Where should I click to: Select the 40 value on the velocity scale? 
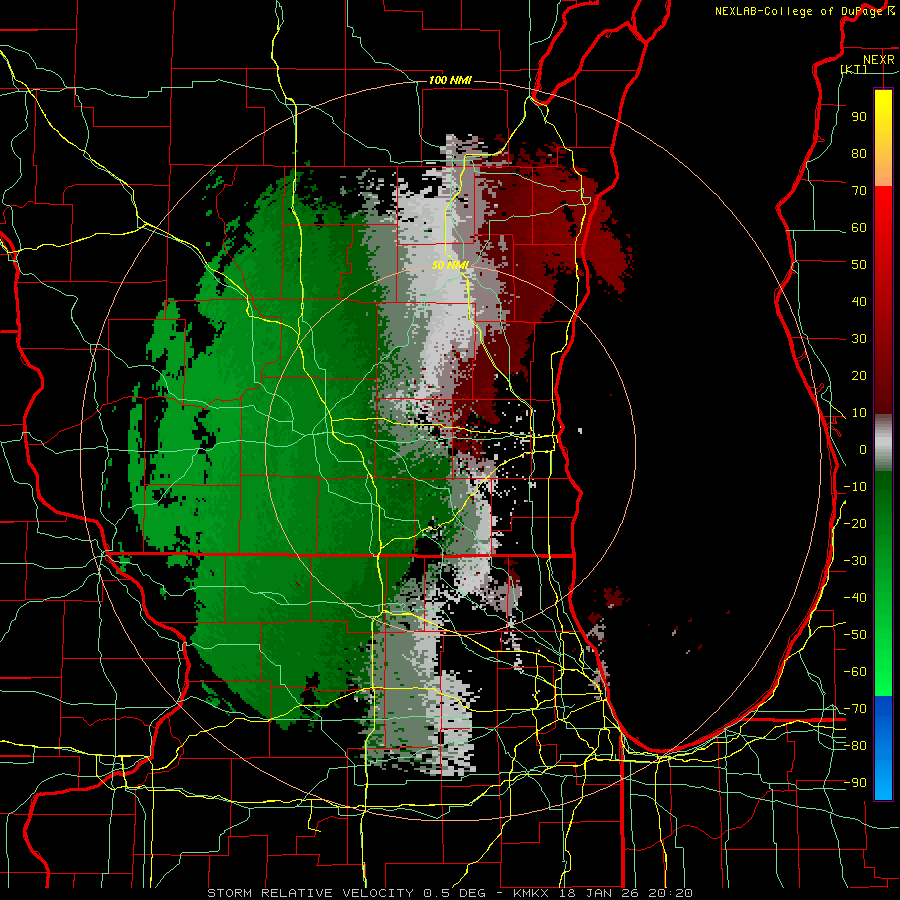[x=859, y=302]
